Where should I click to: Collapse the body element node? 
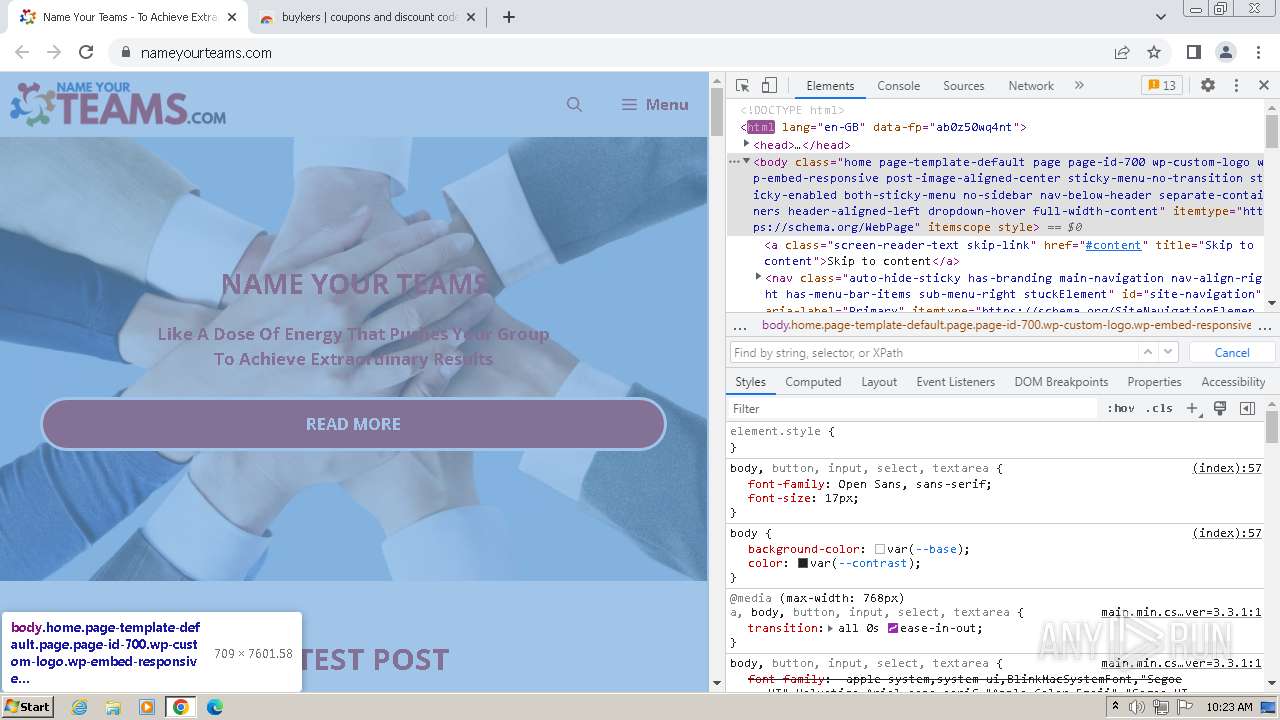746,161
